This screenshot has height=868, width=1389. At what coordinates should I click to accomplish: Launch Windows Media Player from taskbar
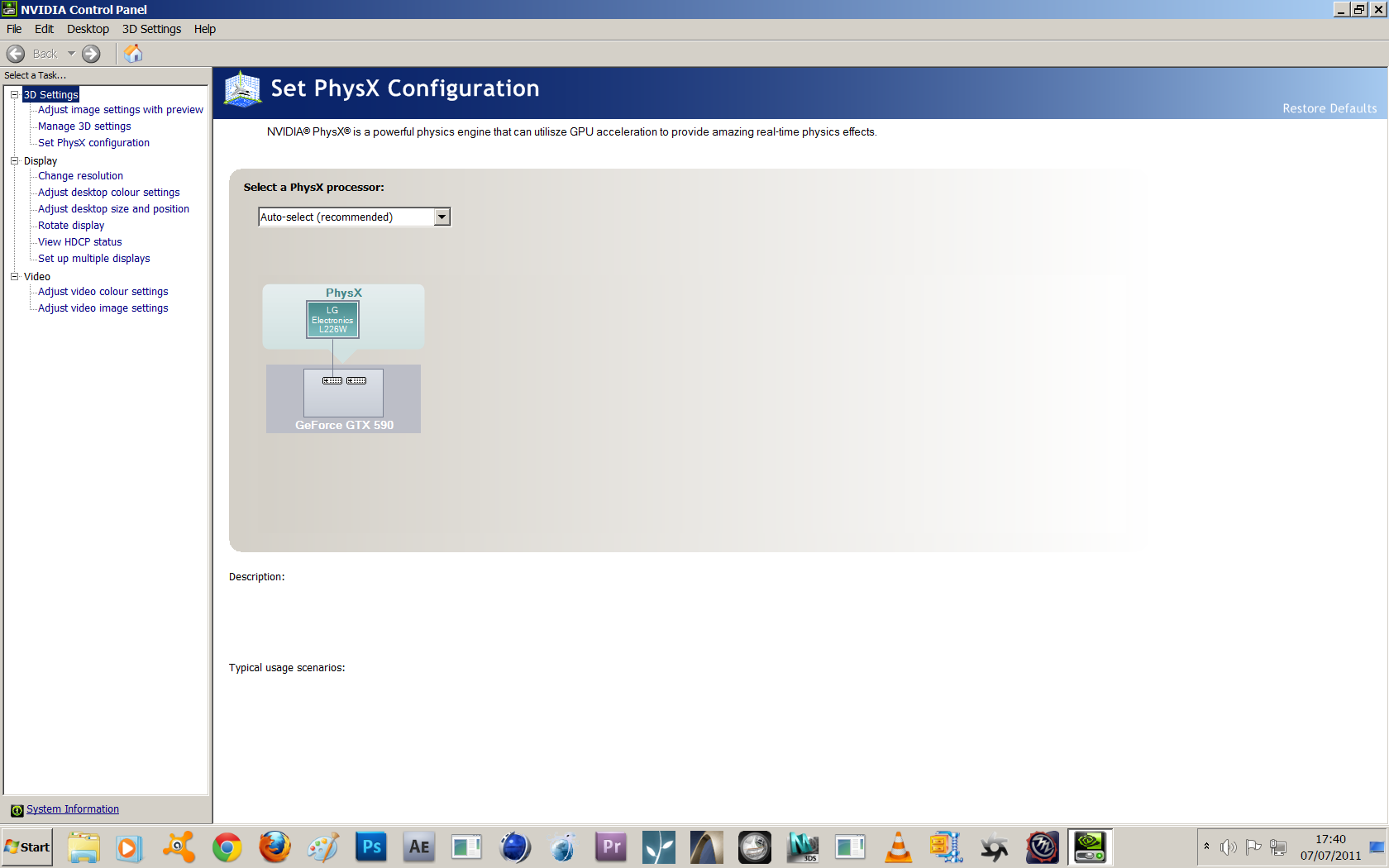point(130,847)
